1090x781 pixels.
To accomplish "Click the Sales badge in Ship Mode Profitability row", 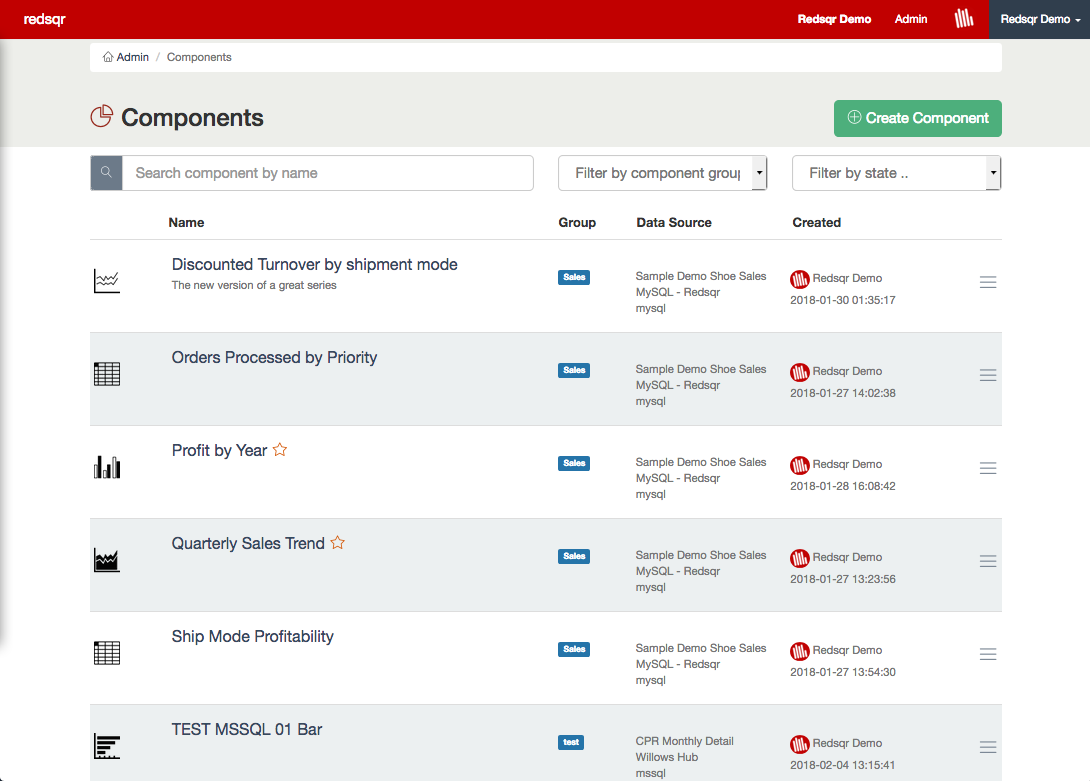I will [574, 650].
